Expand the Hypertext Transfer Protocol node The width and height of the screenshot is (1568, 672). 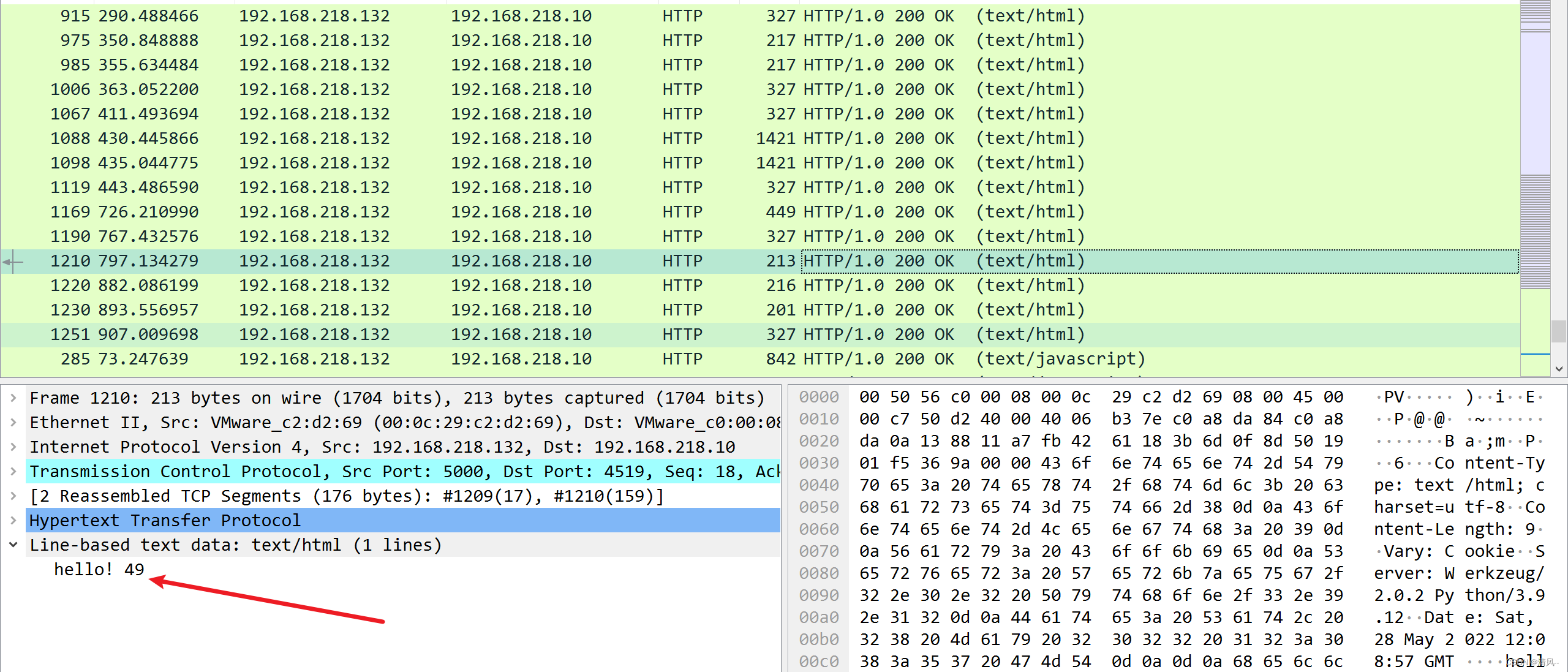tap(13, 520)
